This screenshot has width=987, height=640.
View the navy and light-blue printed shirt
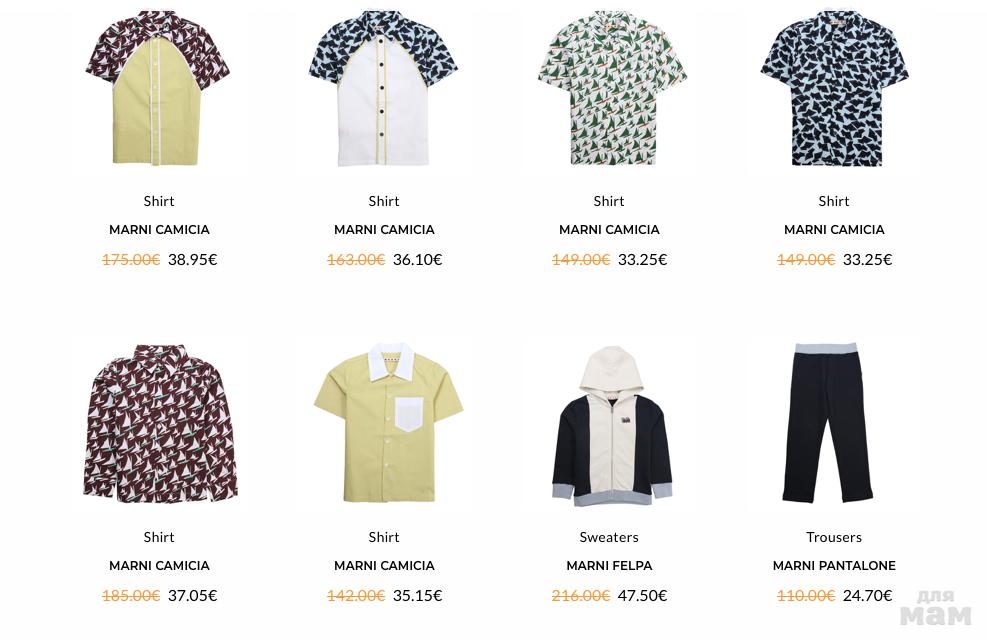tap(835, 89)
